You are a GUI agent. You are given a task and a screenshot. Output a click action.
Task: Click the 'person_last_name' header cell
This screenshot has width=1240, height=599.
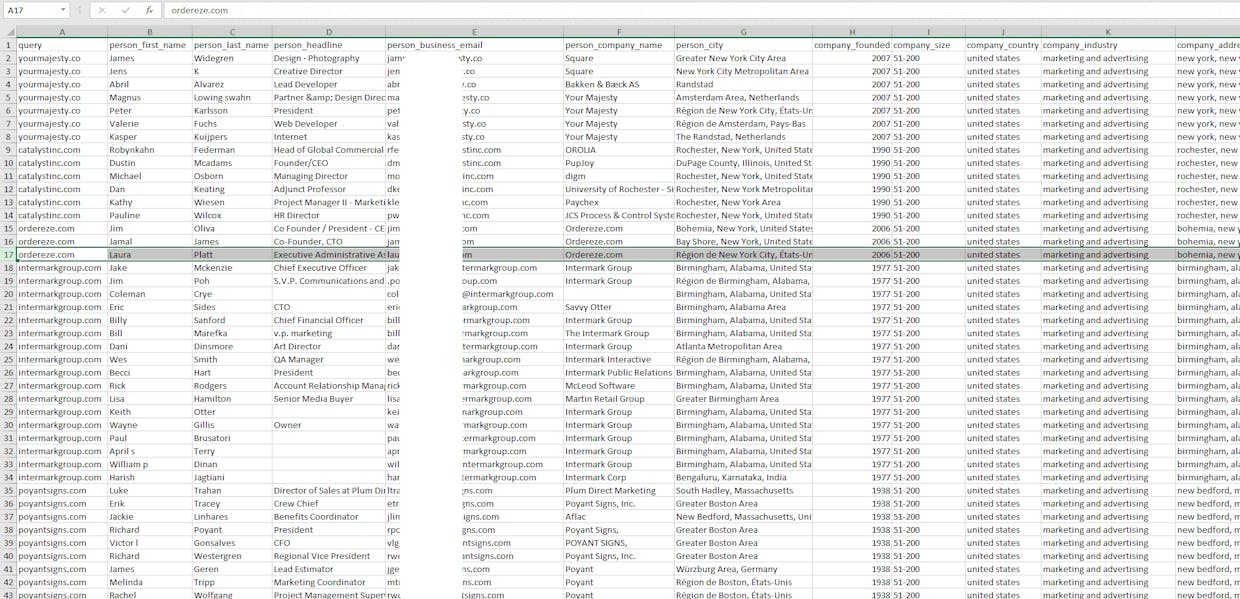(232, 45)
